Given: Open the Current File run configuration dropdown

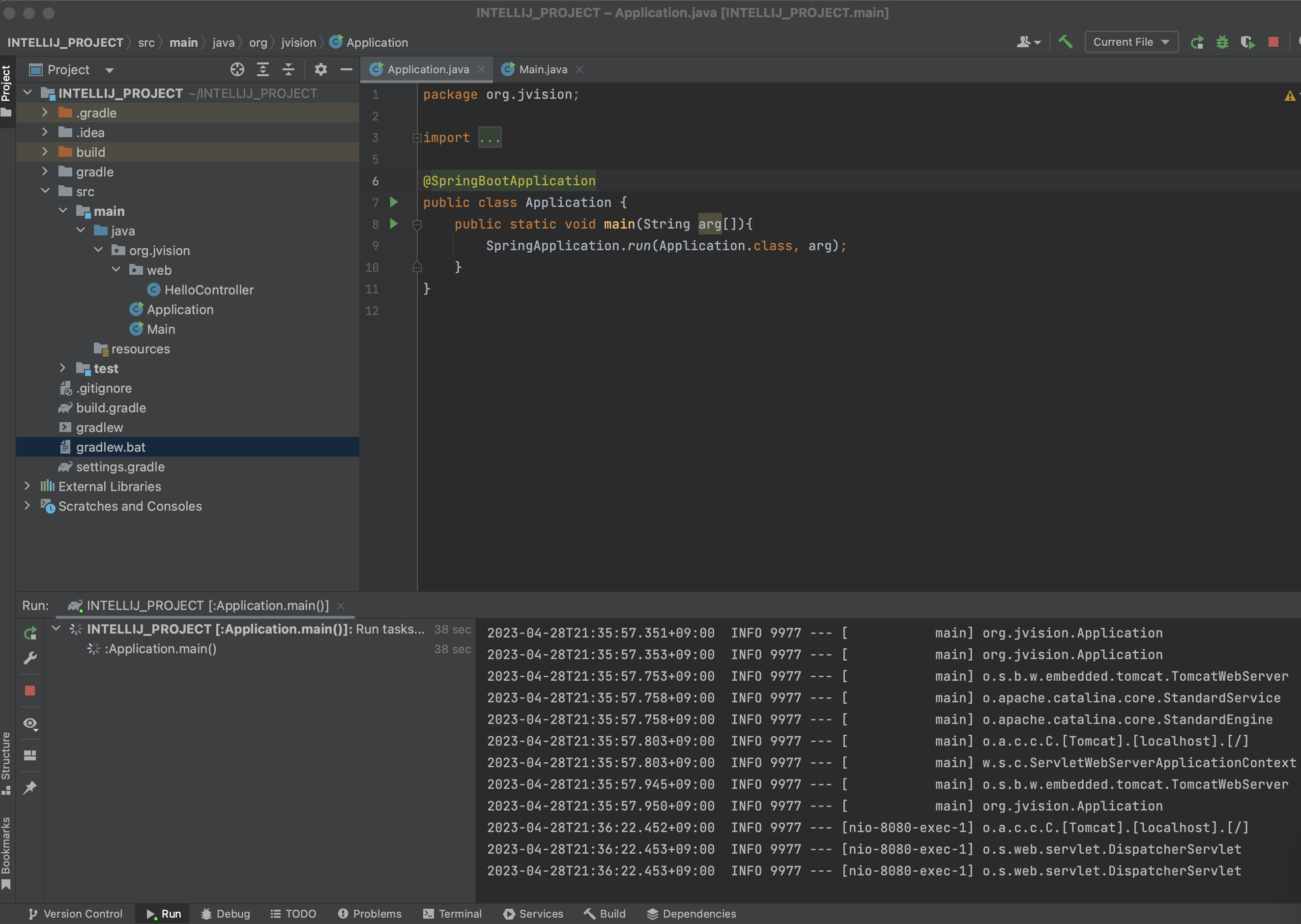Looking at the screenshot, I should click(1131, 42).
